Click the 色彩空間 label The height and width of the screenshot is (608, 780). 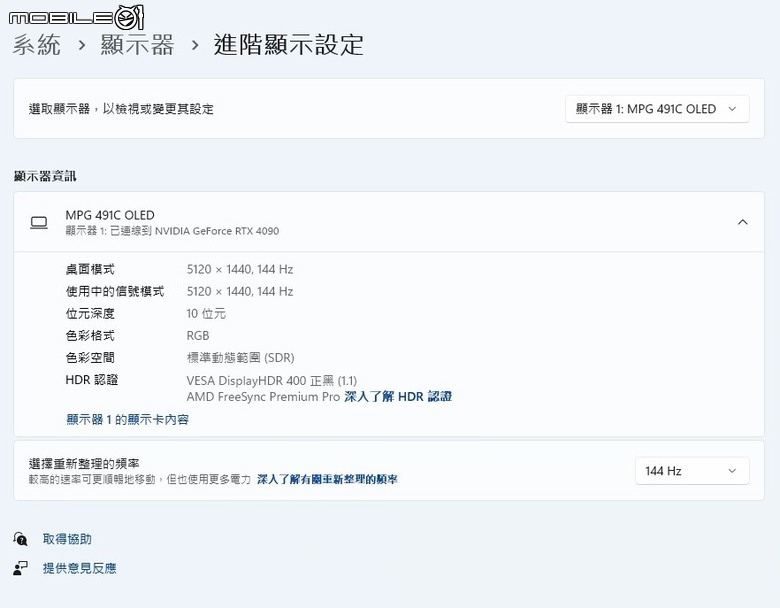[x=90, y=358]
